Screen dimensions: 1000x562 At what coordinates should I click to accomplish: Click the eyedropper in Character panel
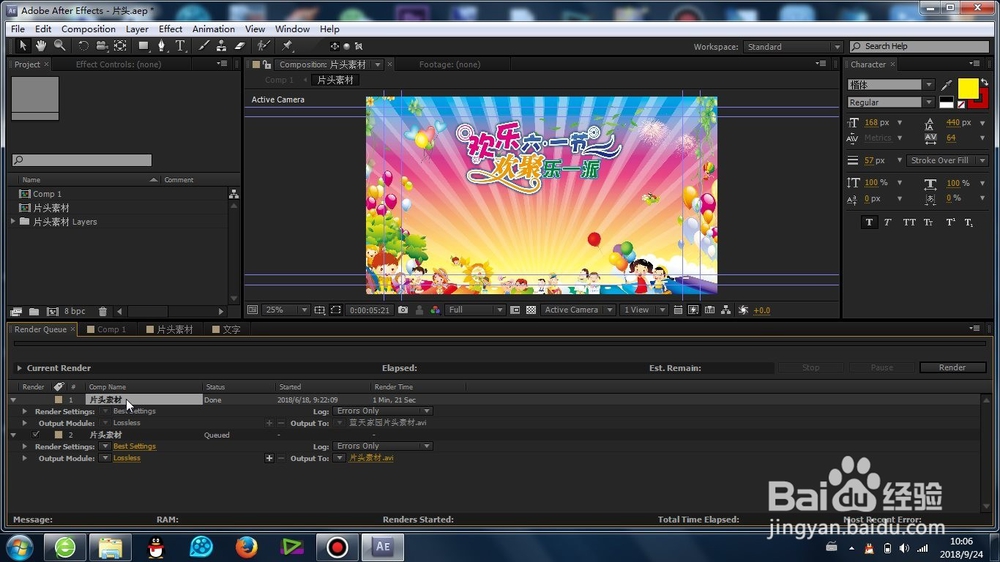(x=946, y=85)
